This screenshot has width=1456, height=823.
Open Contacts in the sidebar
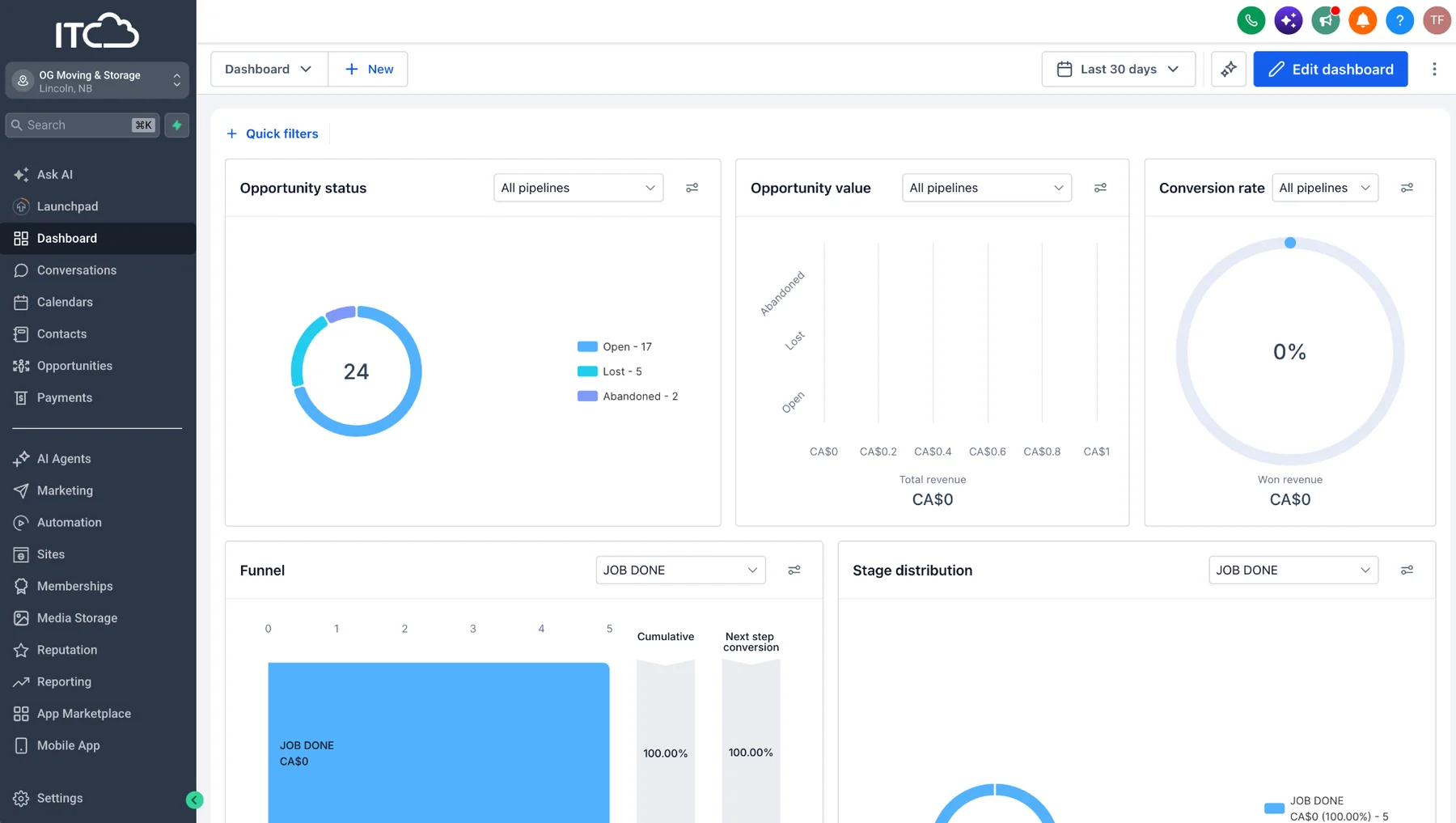(x=98, y=333)
